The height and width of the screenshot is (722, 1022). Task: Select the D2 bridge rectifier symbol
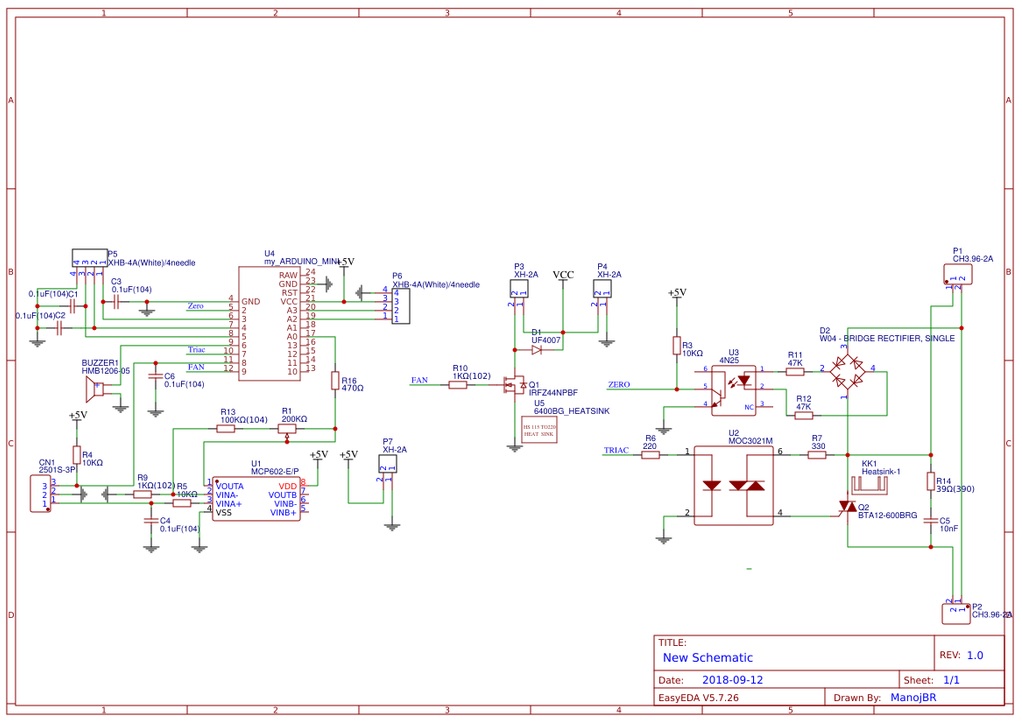pyautogui.click(x=847, y=371)
